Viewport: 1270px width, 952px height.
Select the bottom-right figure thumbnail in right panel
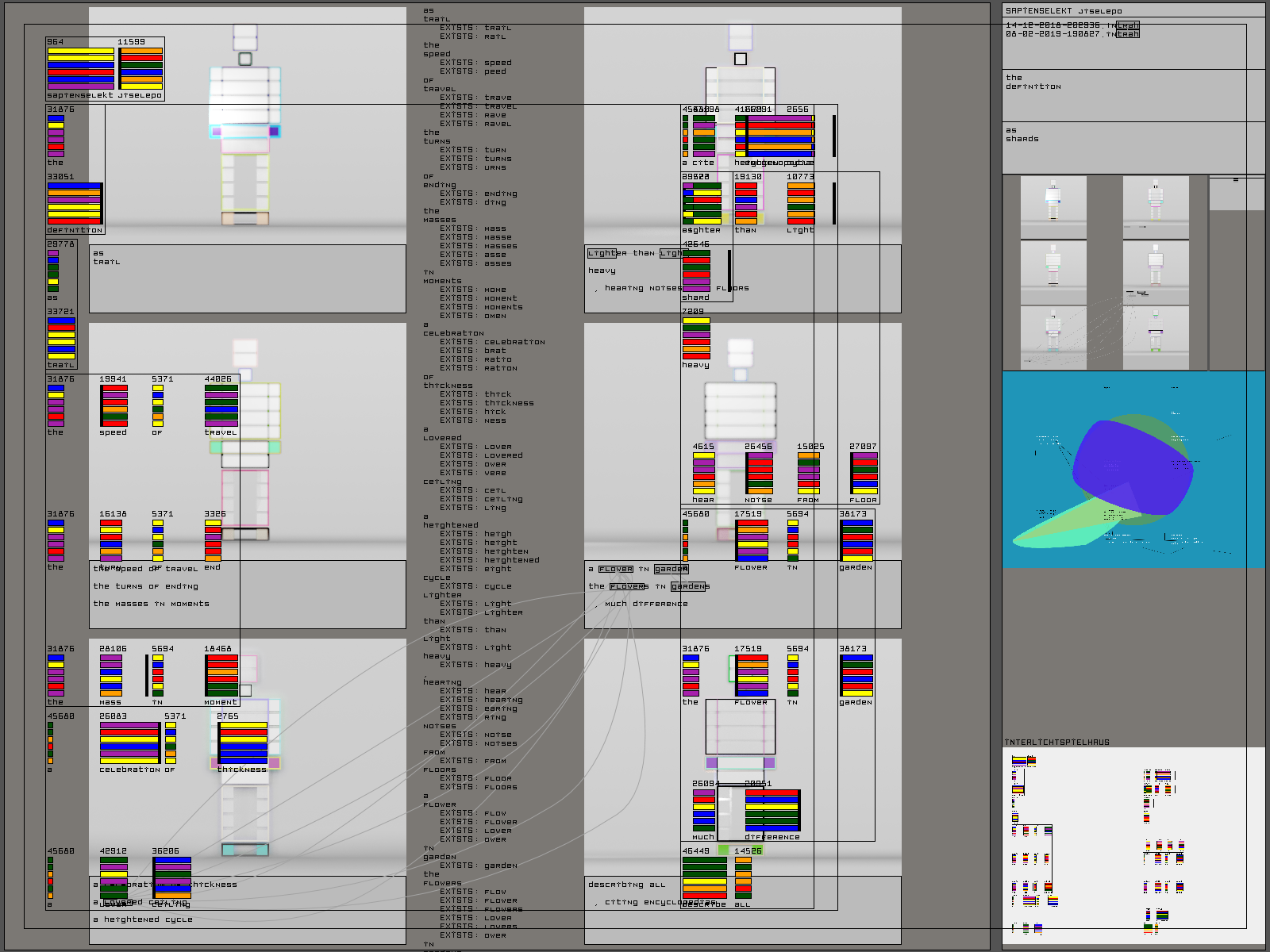point(1156,339)
